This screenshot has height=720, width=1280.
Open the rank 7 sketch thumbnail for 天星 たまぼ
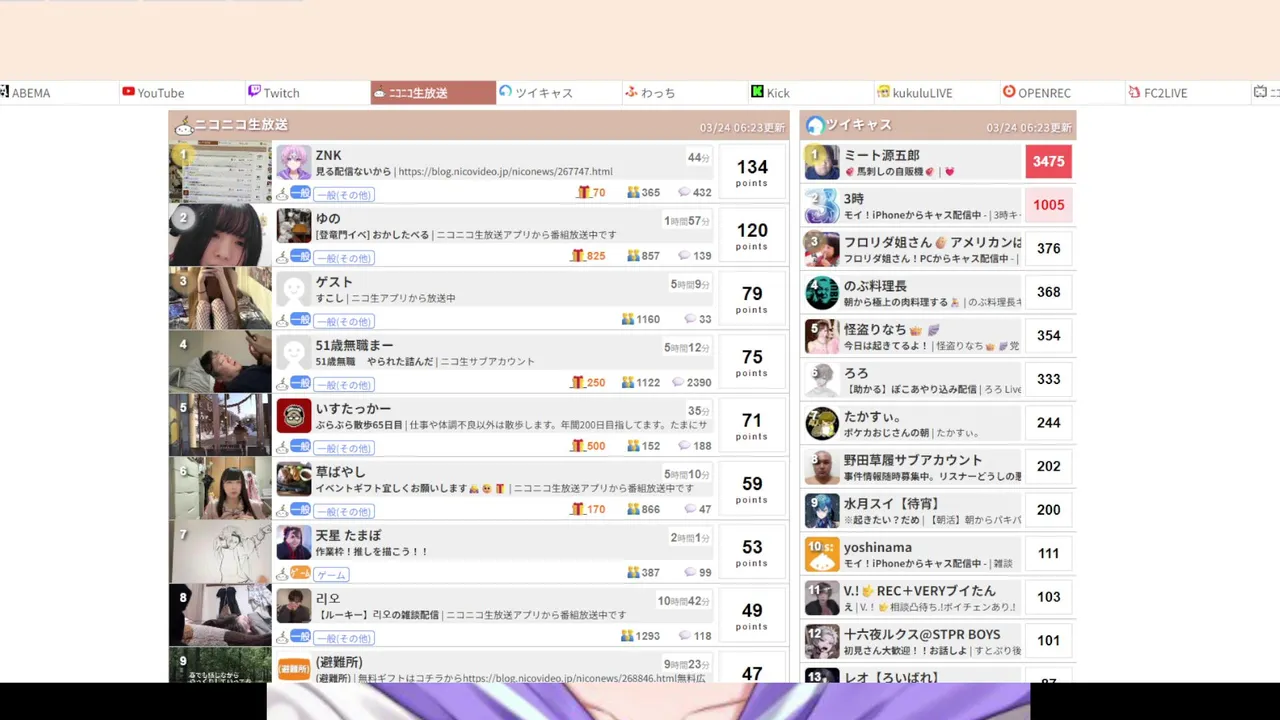[x=220, y=552]
